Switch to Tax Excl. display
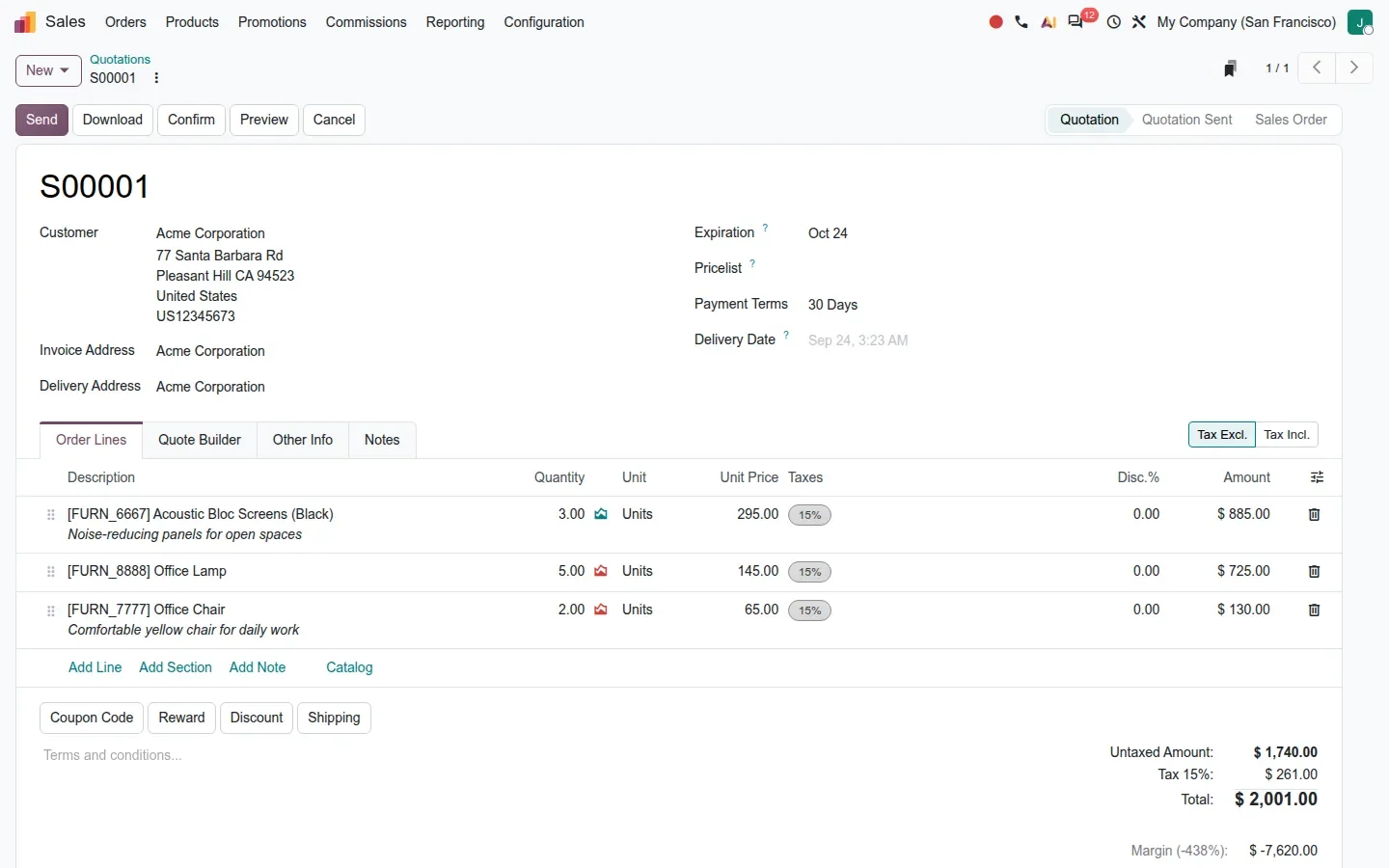Screen dimensions: 1389x868 pyautogui.click(x=1222, y=435)
